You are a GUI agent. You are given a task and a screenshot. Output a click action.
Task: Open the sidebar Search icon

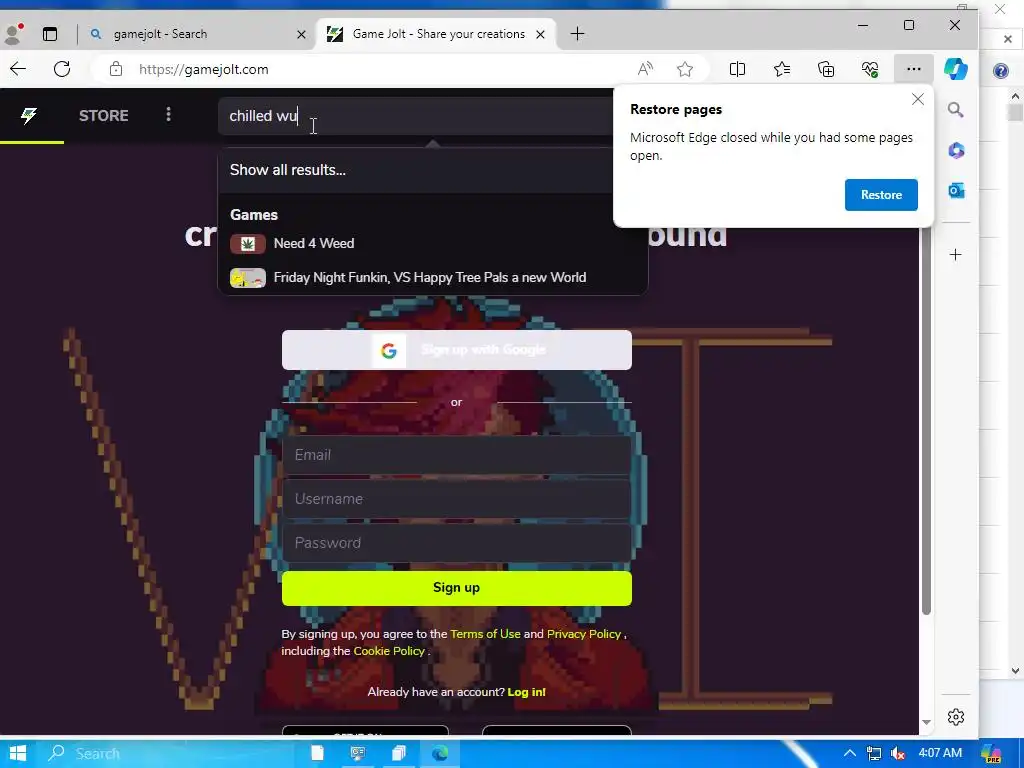pyautogui.click(x=955, y=110)
